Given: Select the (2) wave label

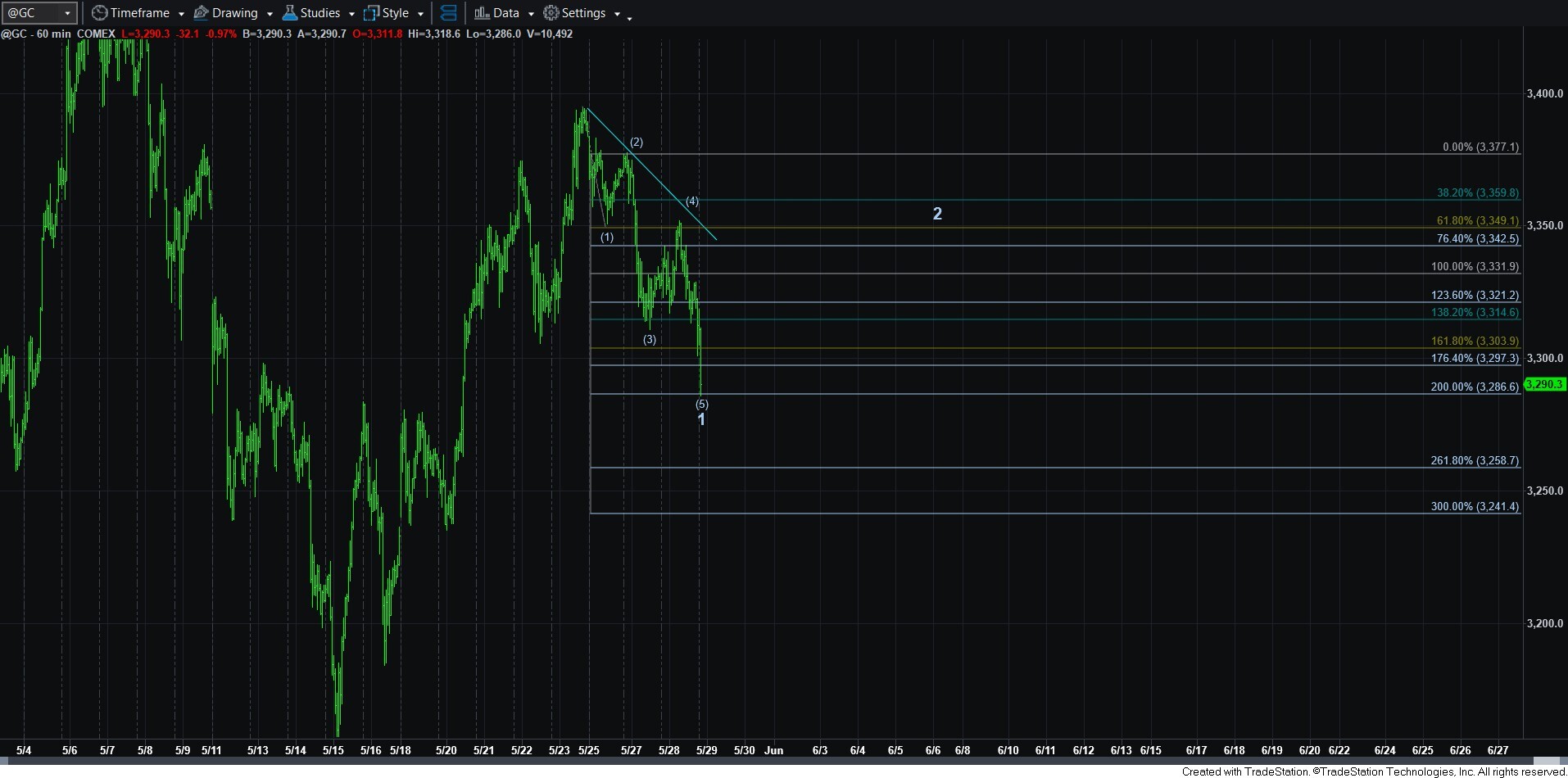Looking at the screenshot, I should pos(637,142).
